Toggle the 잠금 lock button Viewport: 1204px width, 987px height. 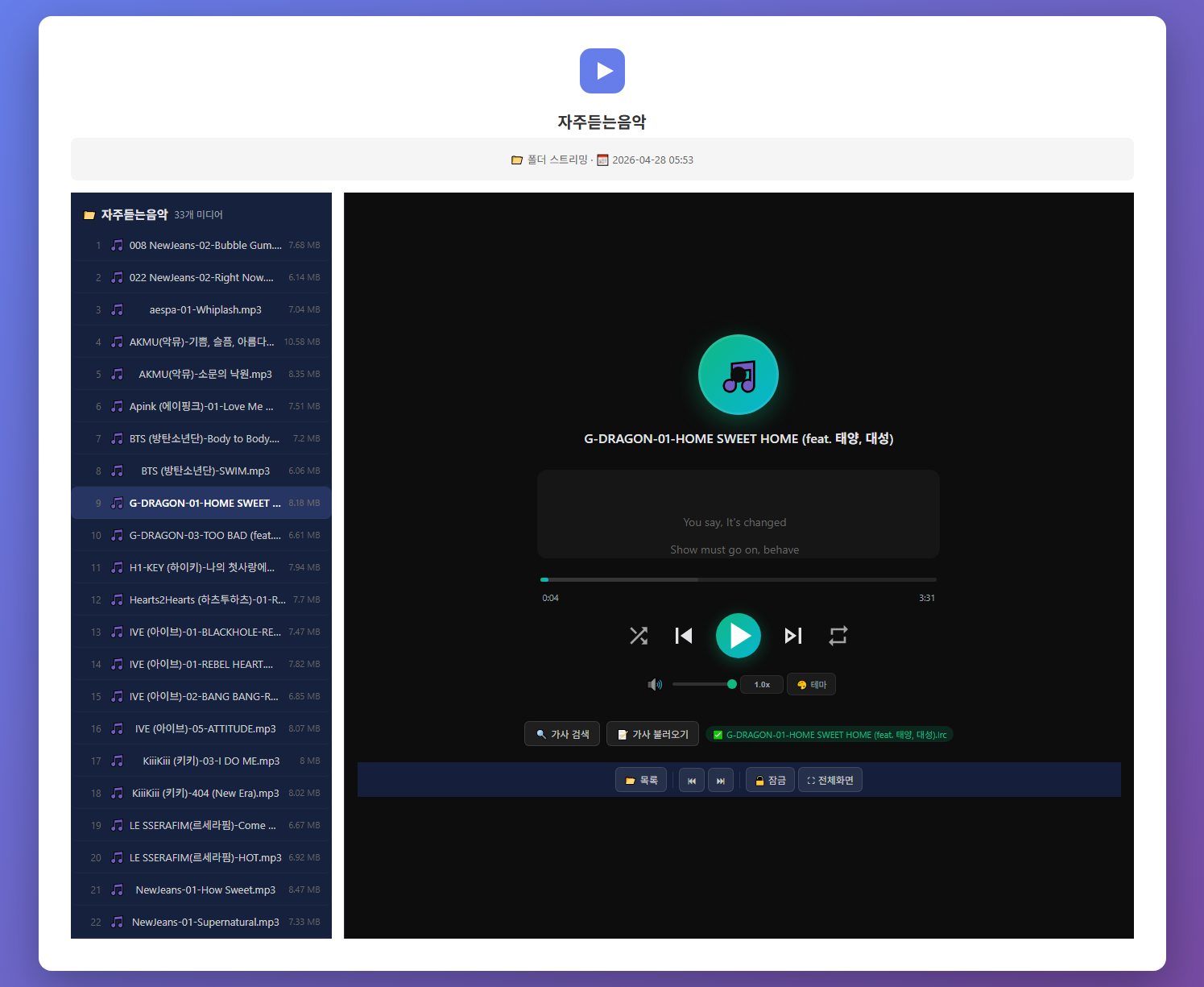(x=770, y=780)
